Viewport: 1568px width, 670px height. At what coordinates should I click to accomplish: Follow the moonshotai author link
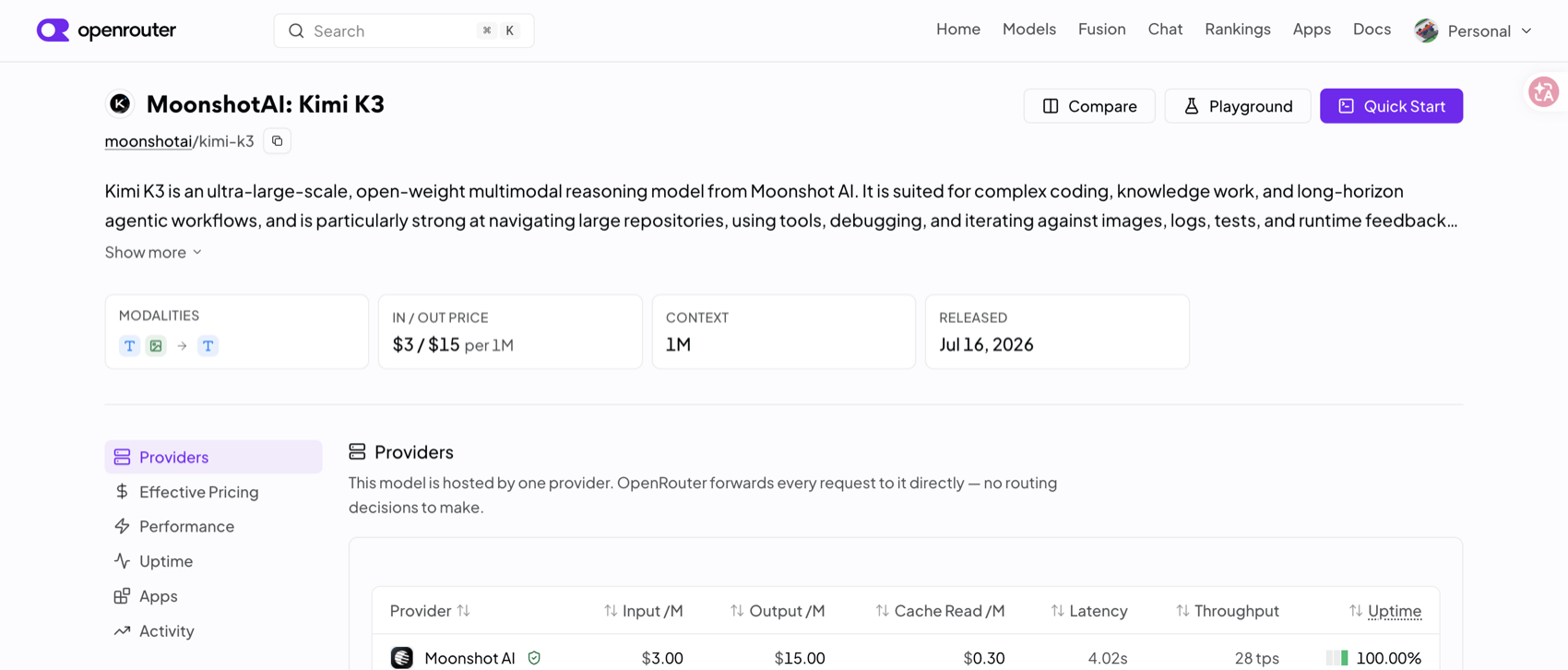tap(148, 141)
